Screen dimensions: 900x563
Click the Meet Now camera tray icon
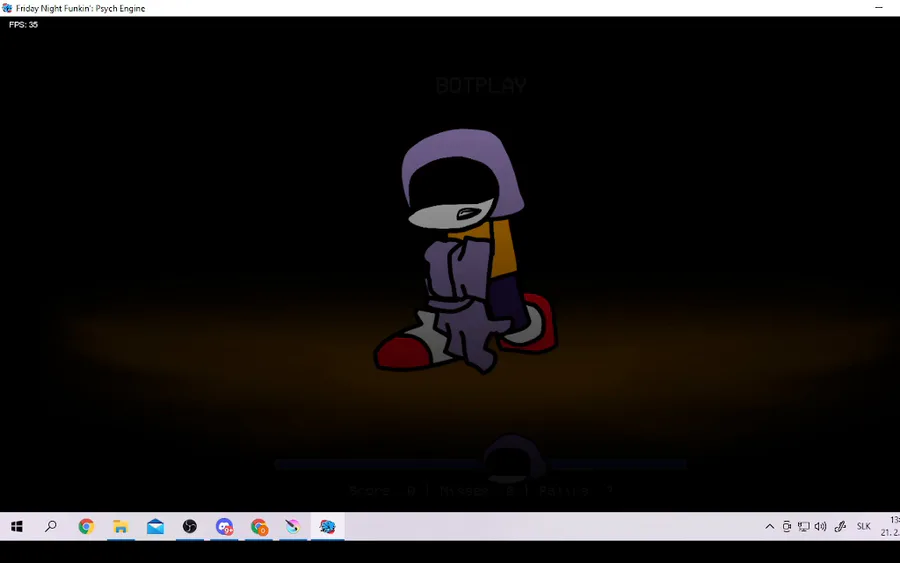(x=786, y=526)
